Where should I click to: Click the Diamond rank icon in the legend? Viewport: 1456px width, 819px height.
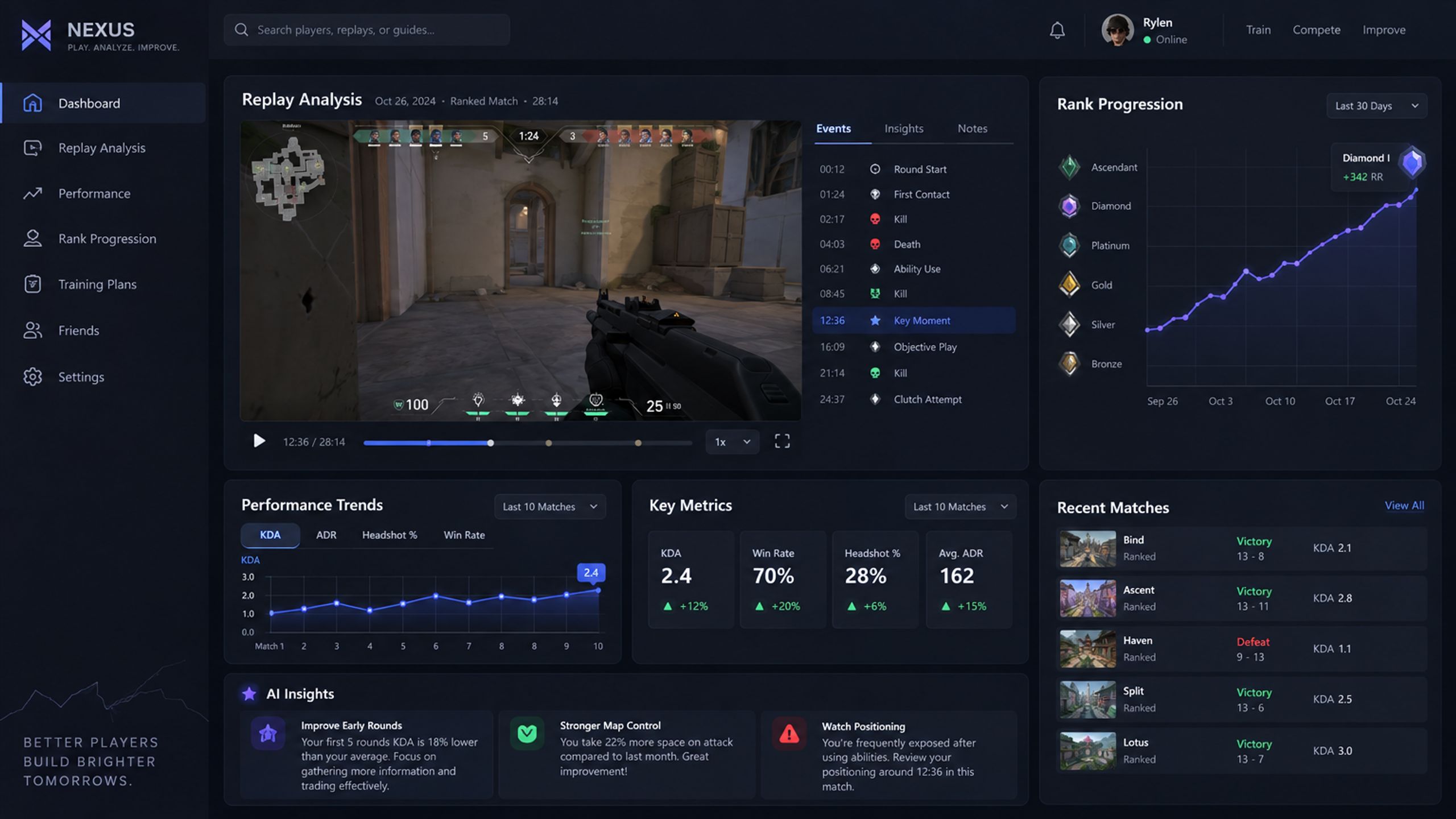coord(1069,206)
